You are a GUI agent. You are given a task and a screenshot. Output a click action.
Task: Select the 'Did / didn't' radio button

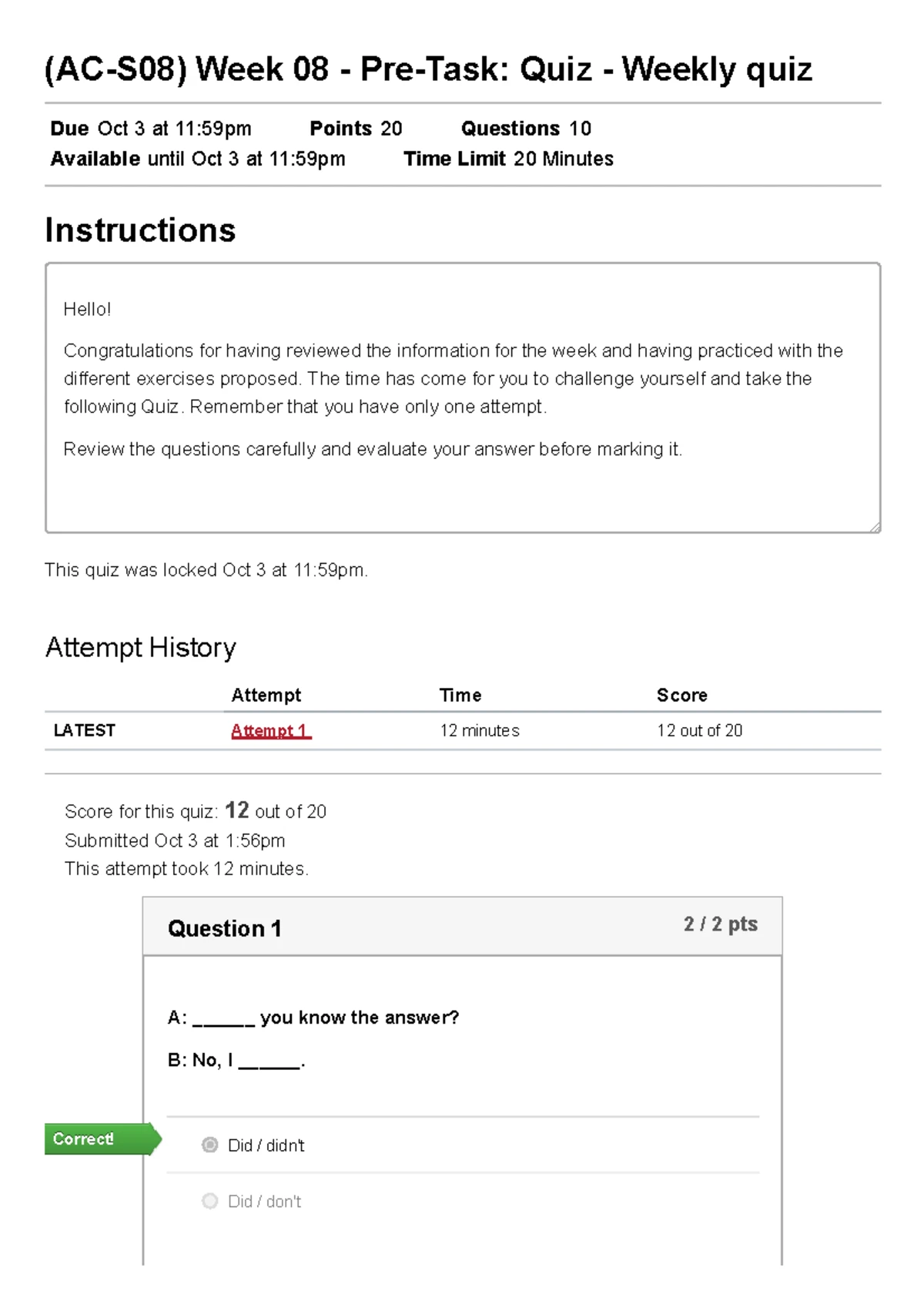tap(209, 1145)
